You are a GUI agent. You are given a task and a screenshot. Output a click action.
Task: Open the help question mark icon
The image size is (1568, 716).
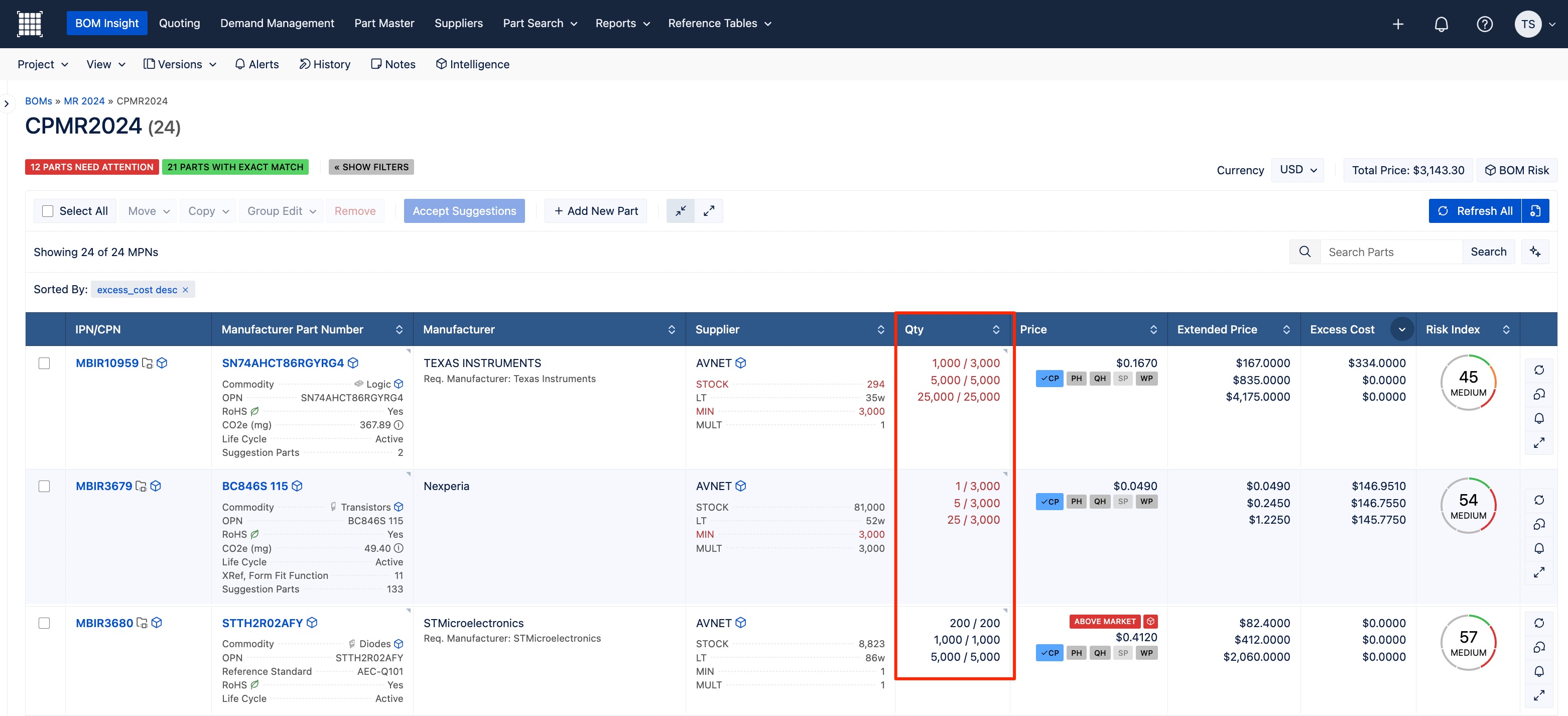[x=1485, y=24]
